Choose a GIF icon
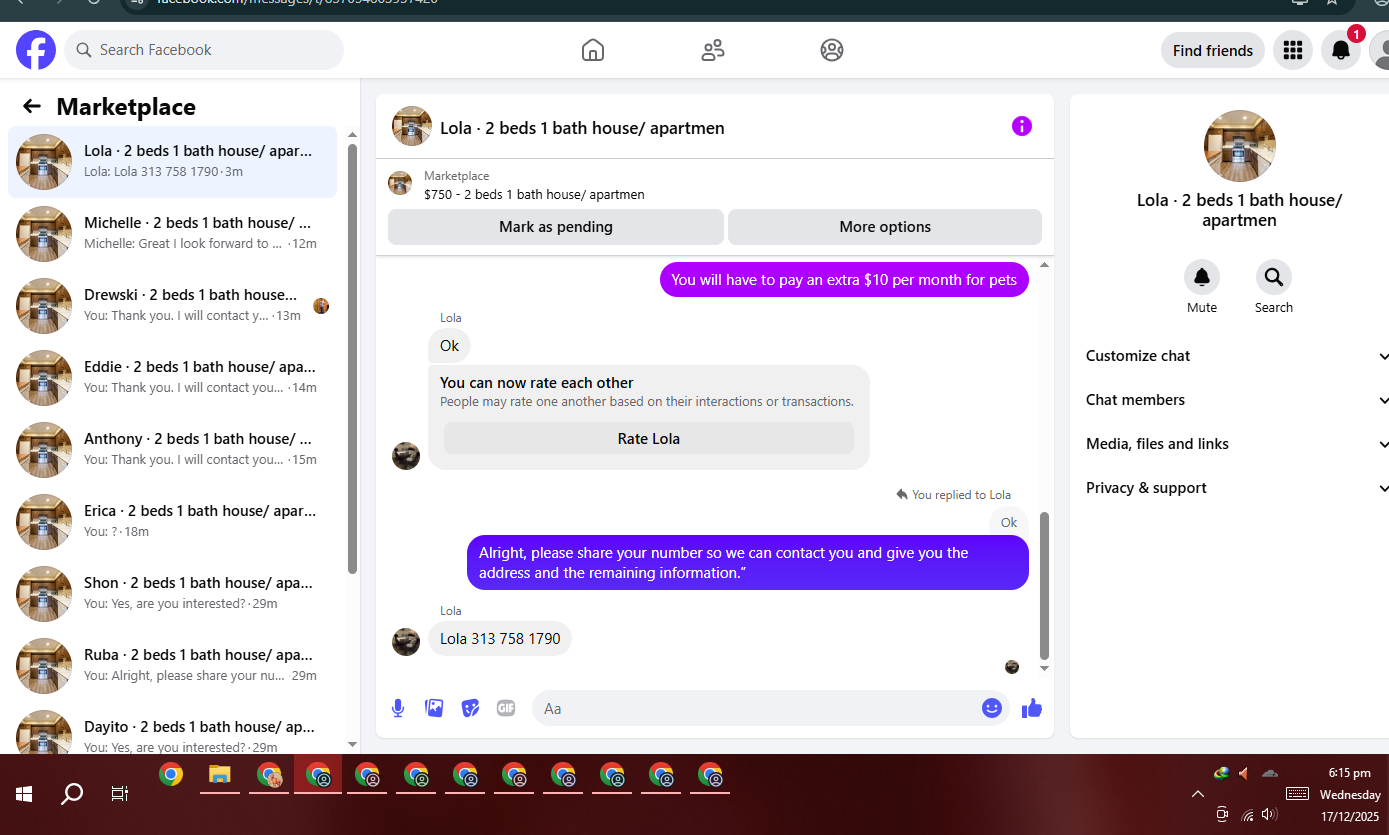 point(506,708)
